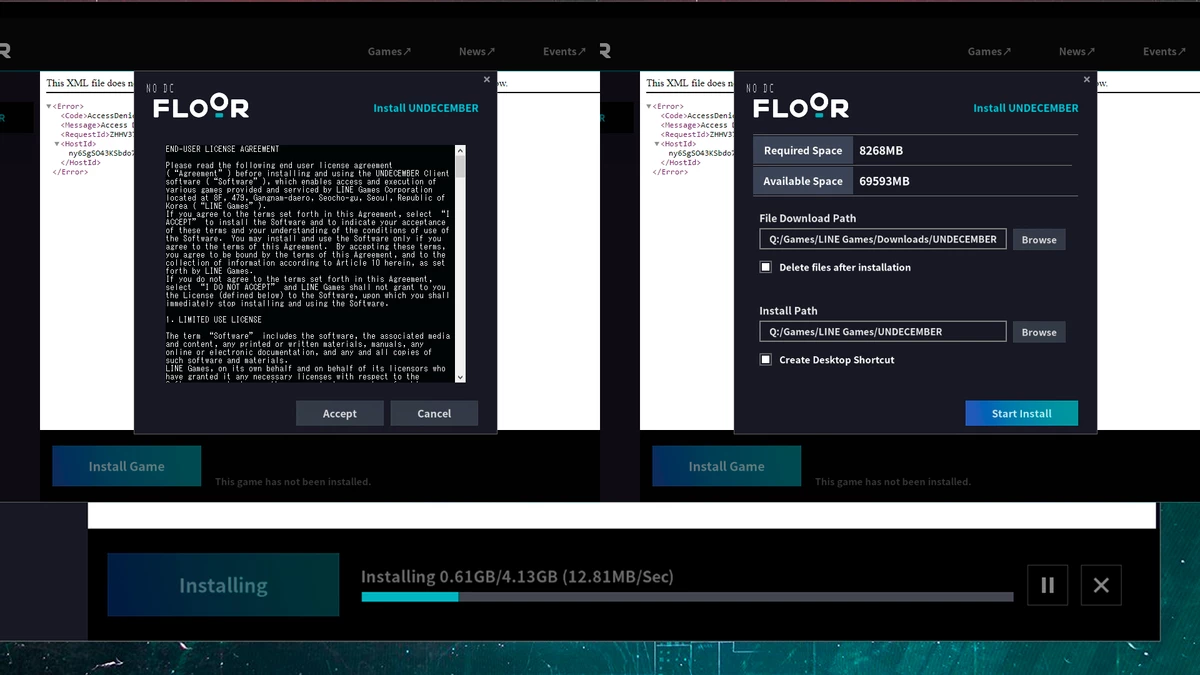Click the Available Space label

point(803,181)
